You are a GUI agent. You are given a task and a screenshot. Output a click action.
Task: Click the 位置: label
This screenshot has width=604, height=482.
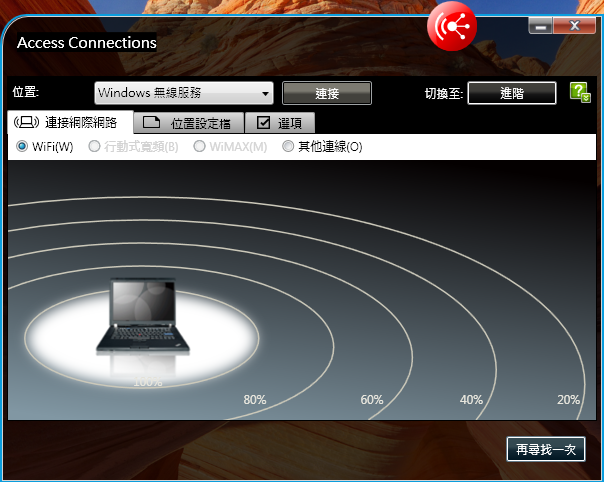pos(26,92)
